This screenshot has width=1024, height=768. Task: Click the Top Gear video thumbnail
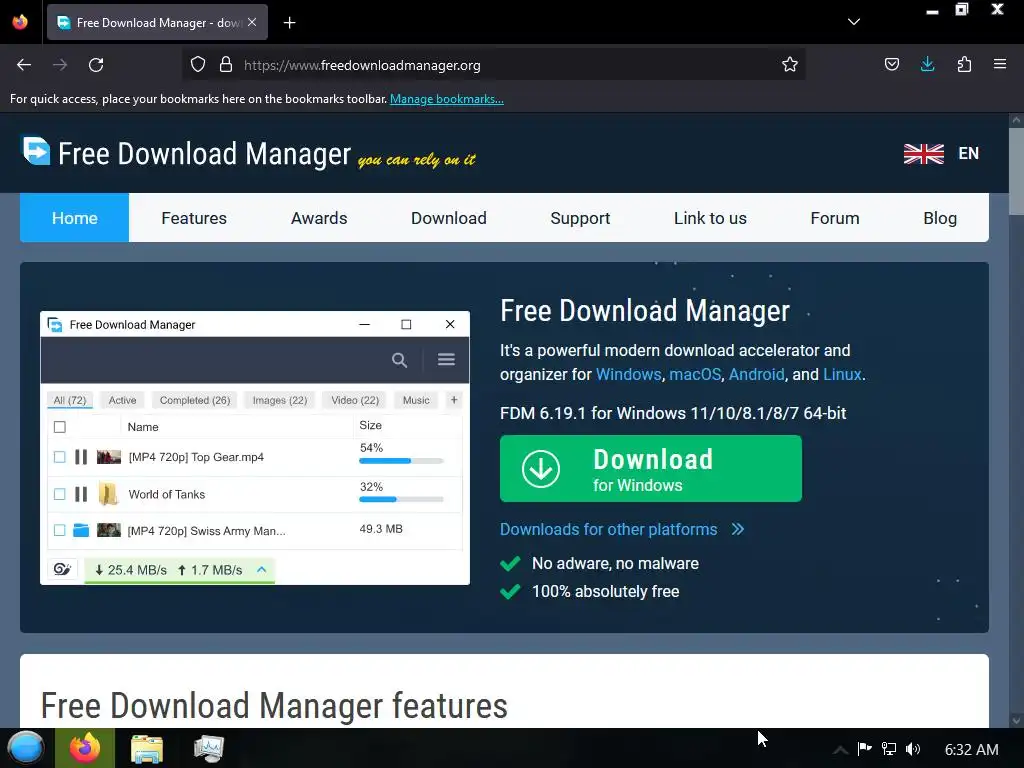108,456
